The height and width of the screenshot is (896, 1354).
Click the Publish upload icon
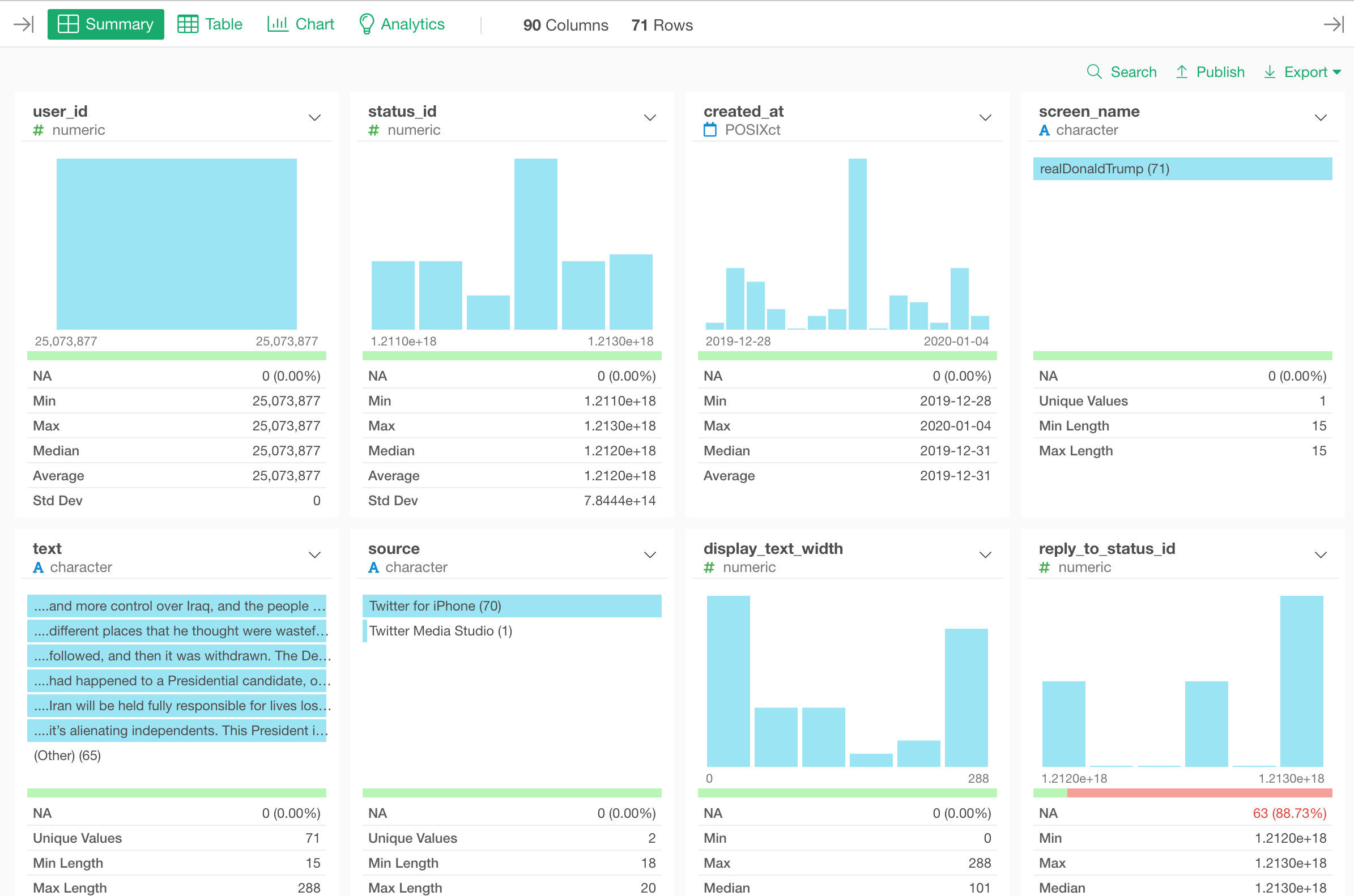click(1181, 72)
